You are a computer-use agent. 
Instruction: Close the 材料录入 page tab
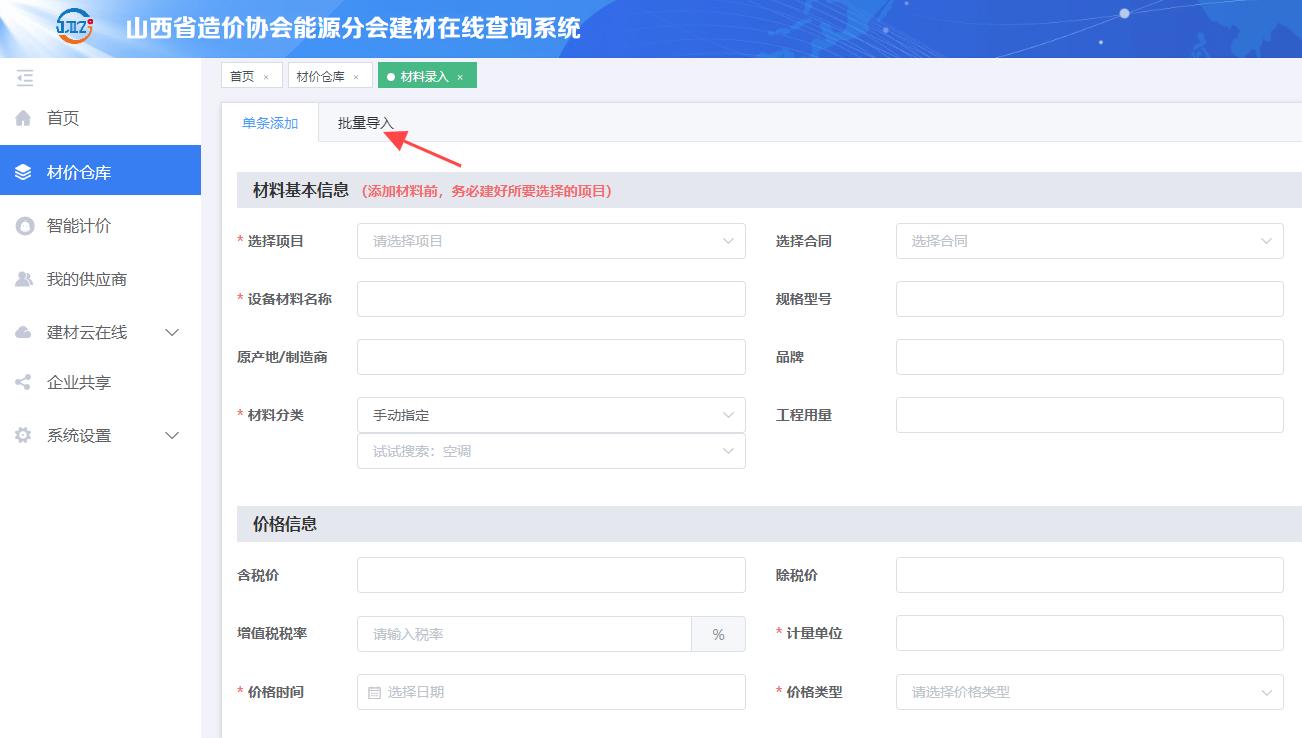coord(460,77)
